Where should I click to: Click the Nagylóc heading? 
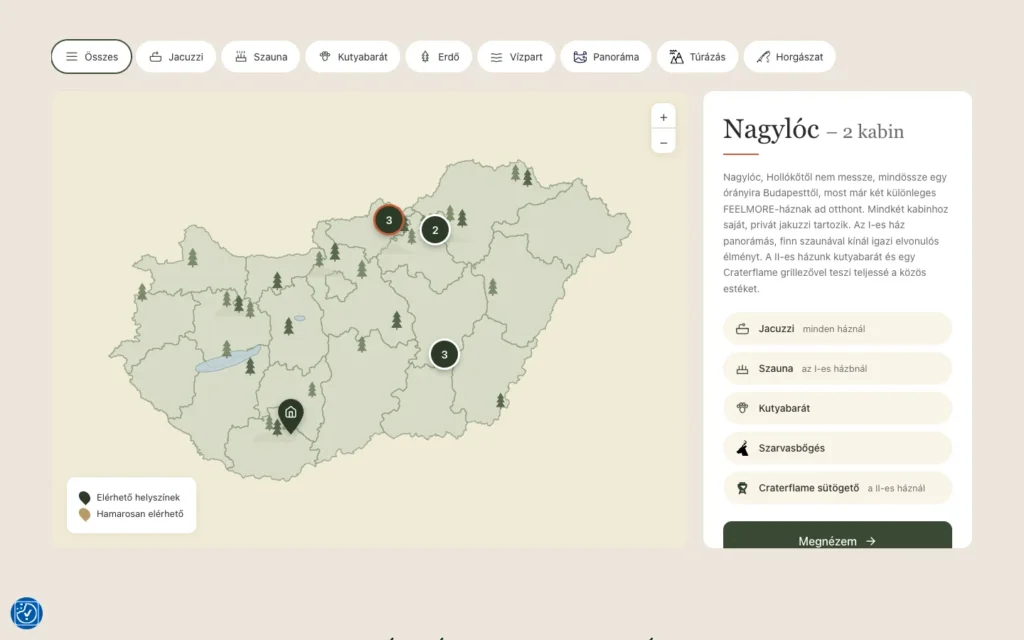click(x=771, y=129)
